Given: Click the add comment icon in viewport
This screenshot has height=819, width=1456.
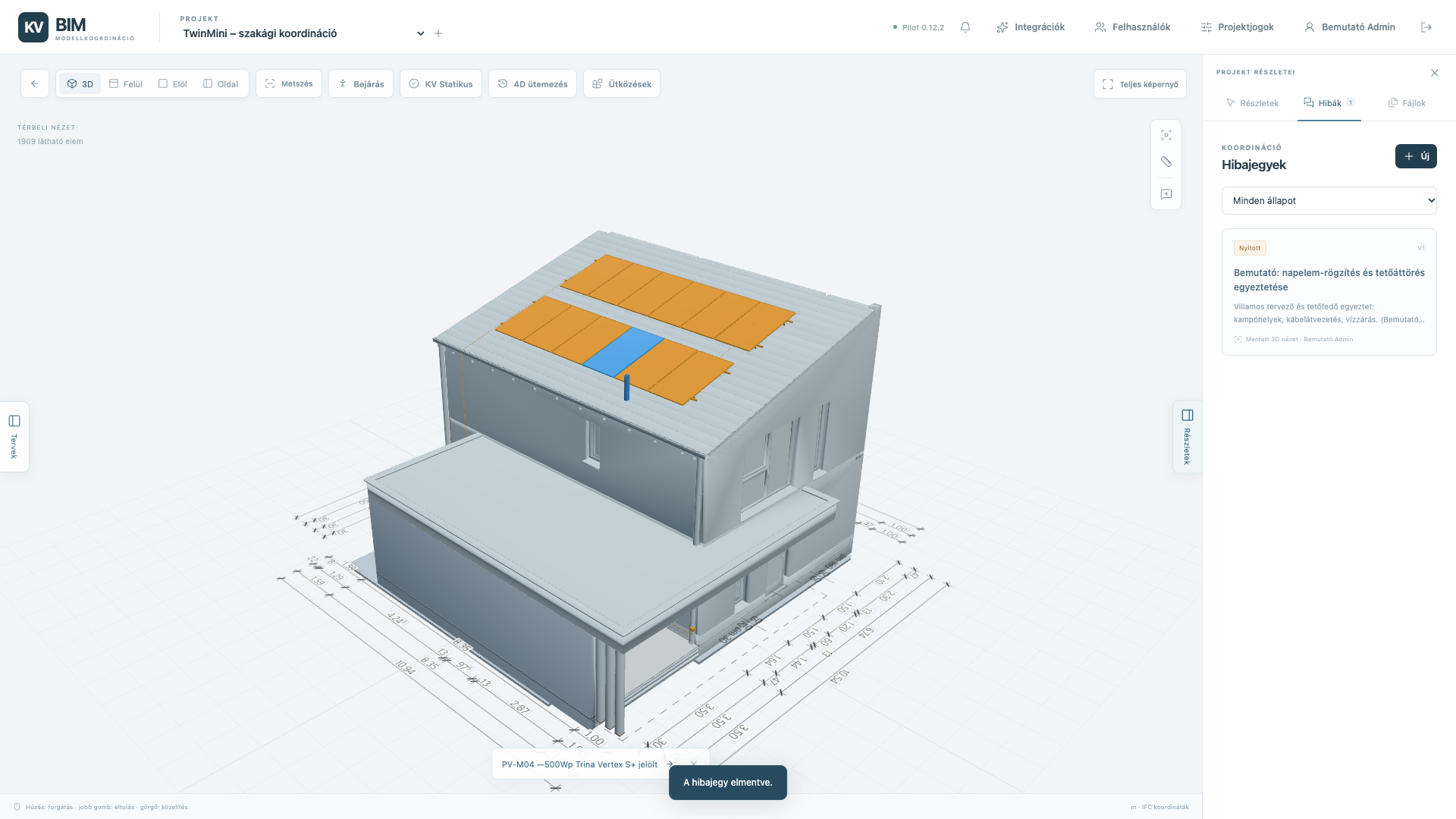Looking at the screenshot, I should click(x=1166, y=194).
